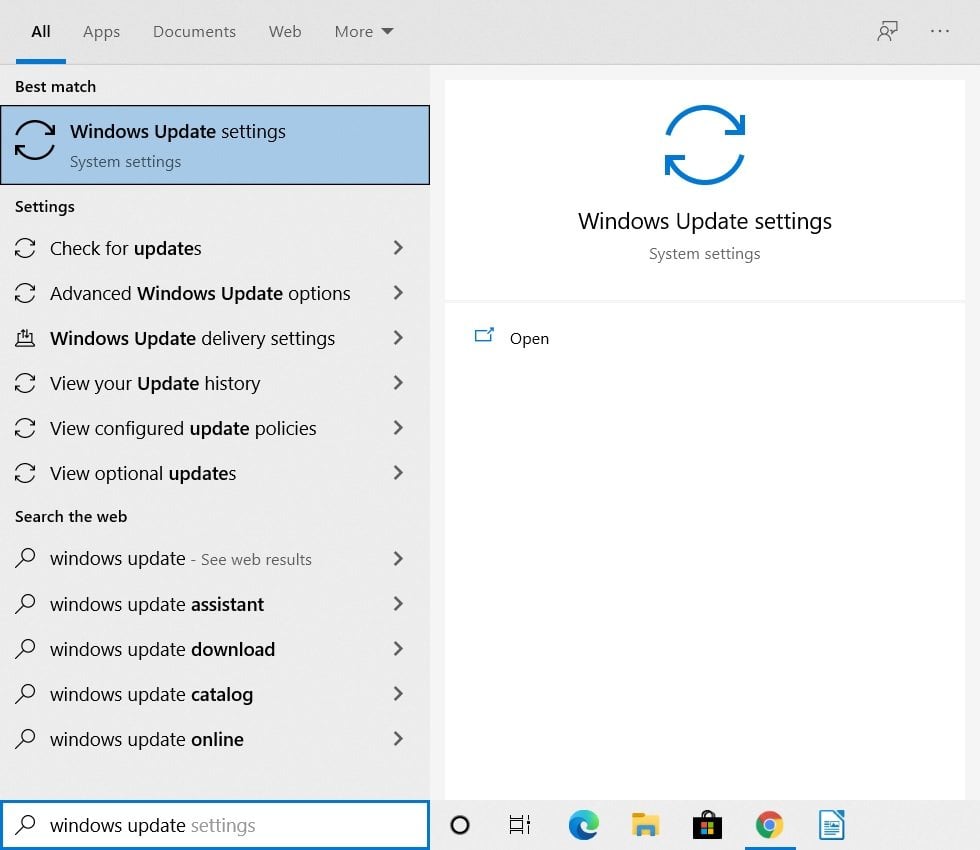The height and width of the screenshot is (850, 980).
Task: Click 'windows update - See web results' entry
Action: pos(215,559)
